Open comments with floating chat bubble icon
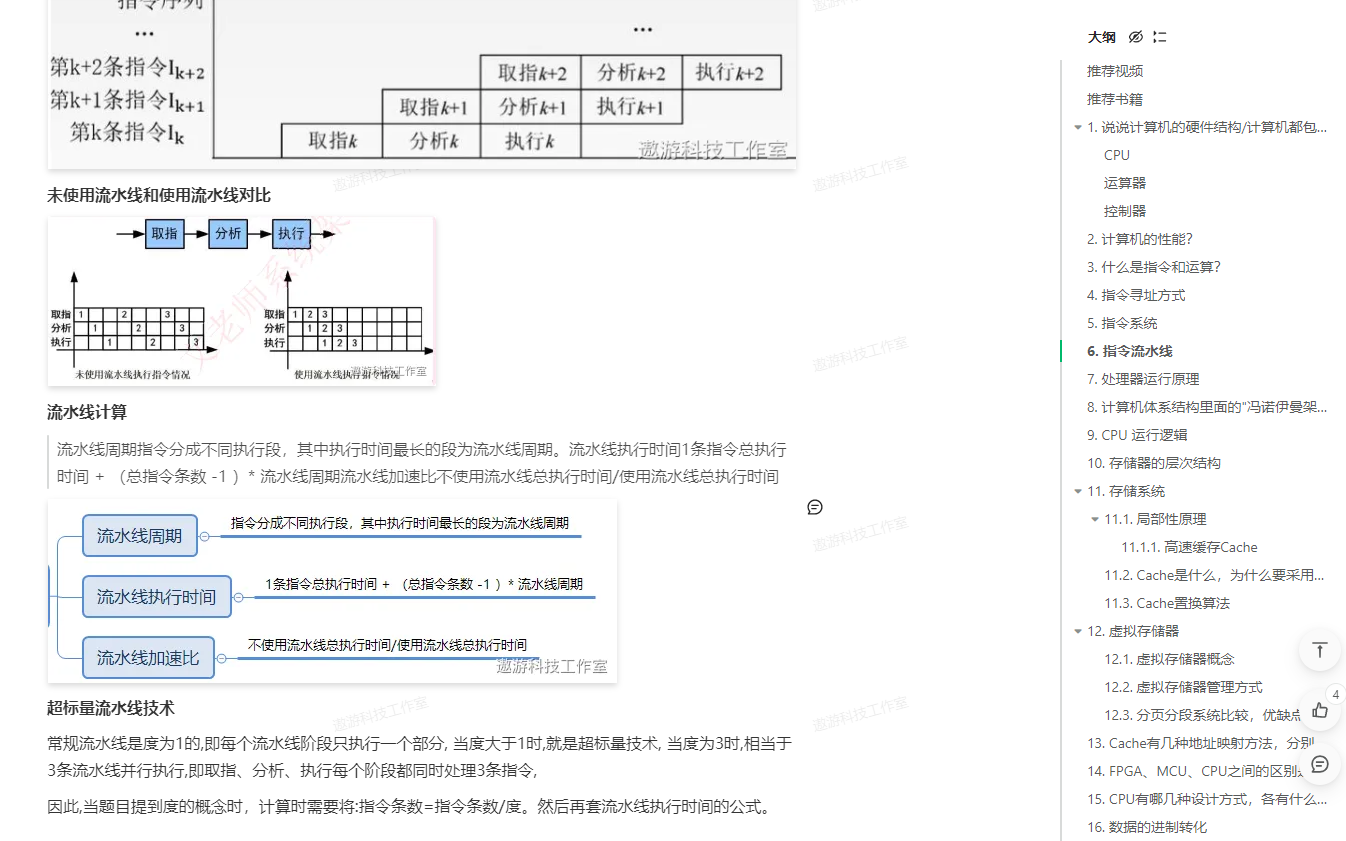The image size is (1346, 841). coord(1319,764)
